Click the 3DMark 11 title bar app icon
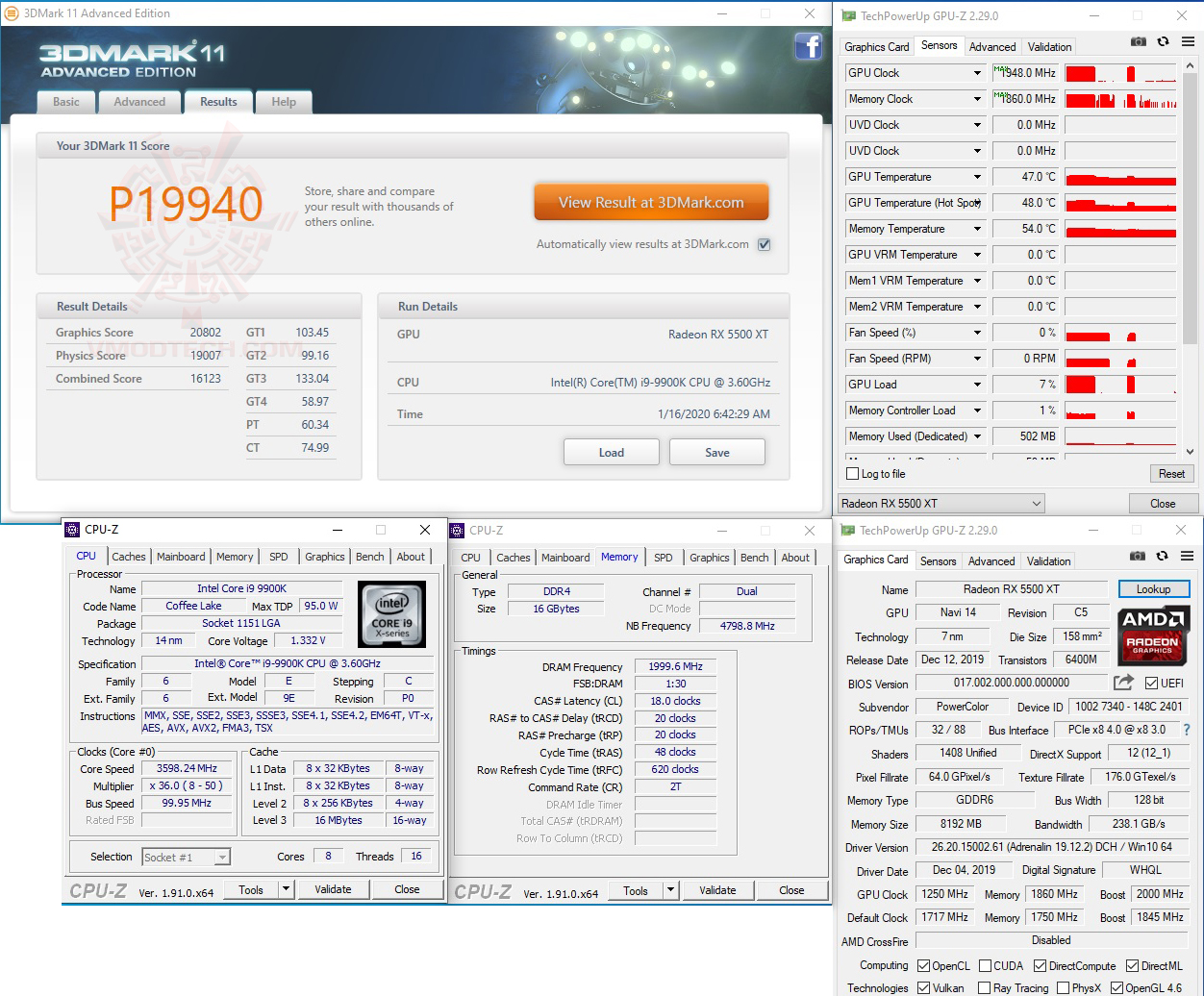Screen dimensions: 1204x996 point(13,13)
